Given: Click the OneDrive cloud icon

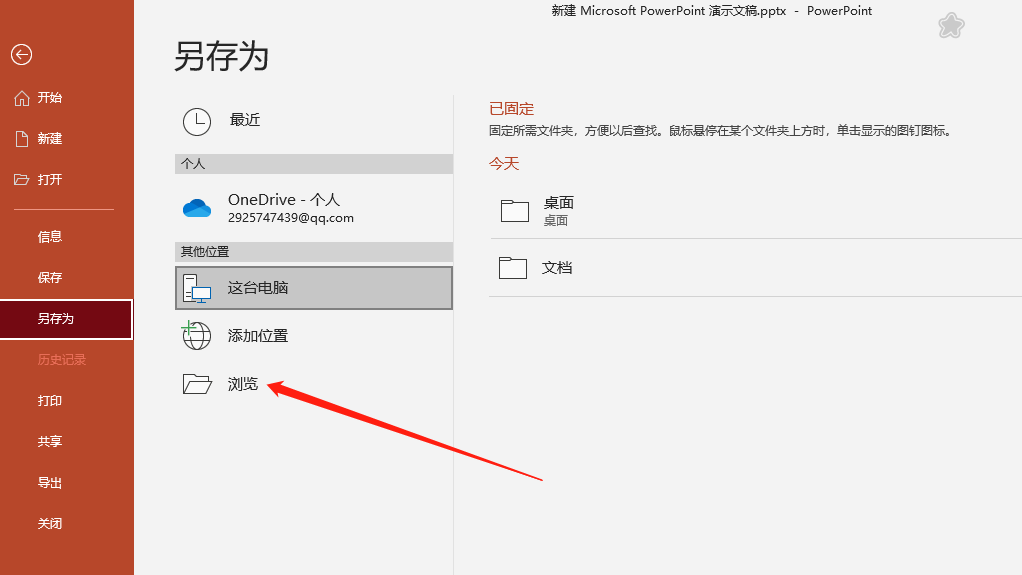Looking at the screenshot, I should click(197, 208).
